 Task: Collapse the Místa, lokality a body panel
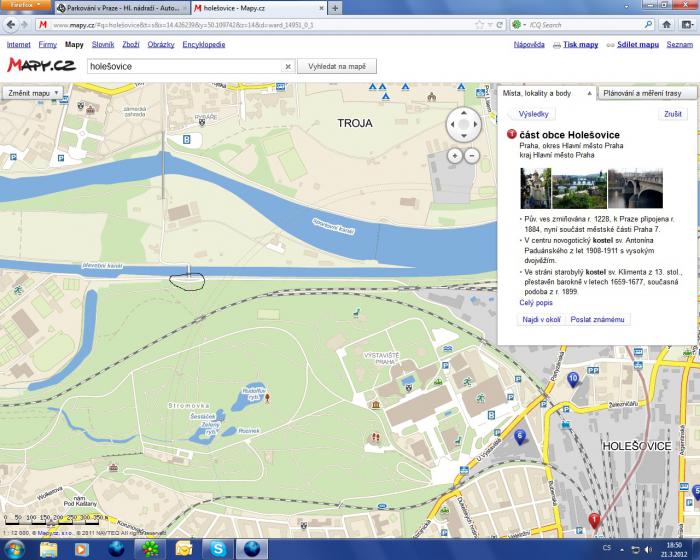(591, 93)
